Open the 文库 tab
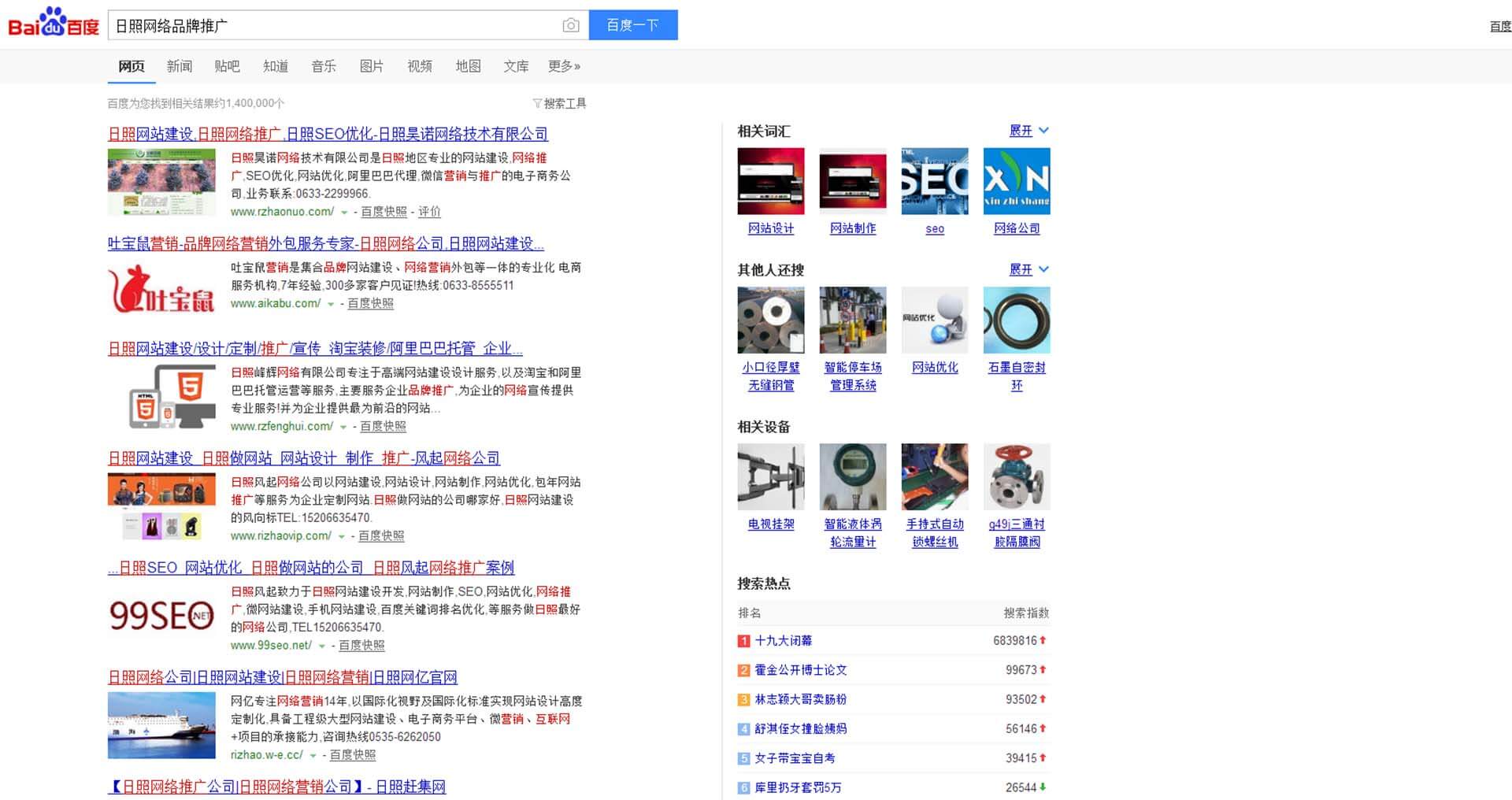Image resolution: width=1512 pixels, height=800 pixels. click(x=517, y=66)
